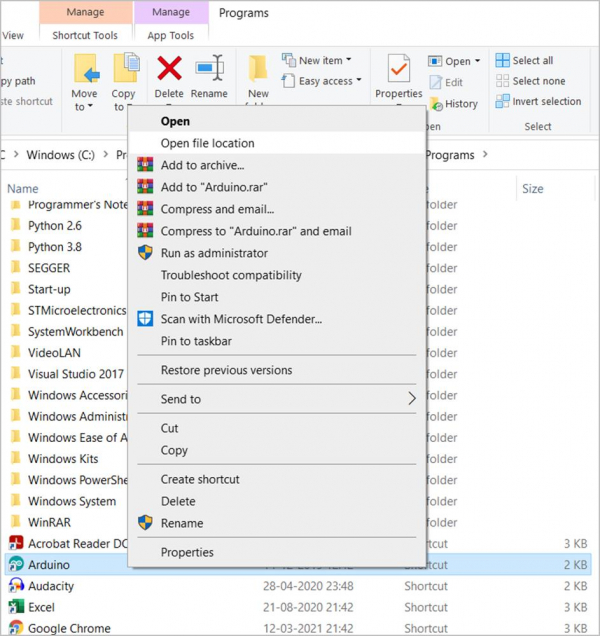The height and width of the screenshot is (636, 600).
Task: Select the Windows Kits folder
Action: tap(63, 458)
